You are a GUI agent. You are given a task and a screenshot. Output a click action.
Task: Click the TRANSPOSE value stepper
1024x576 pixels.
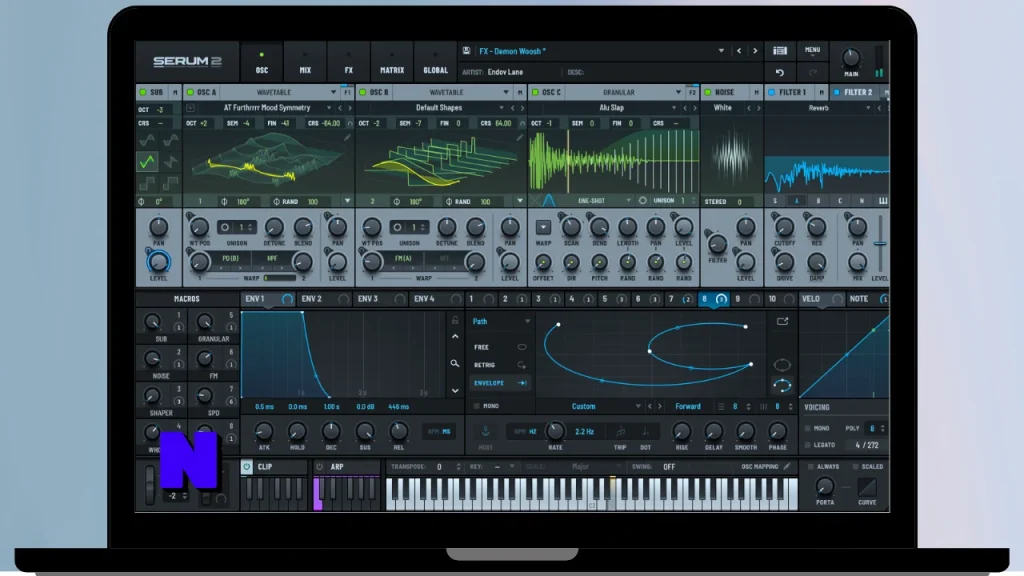pos(458,466)
